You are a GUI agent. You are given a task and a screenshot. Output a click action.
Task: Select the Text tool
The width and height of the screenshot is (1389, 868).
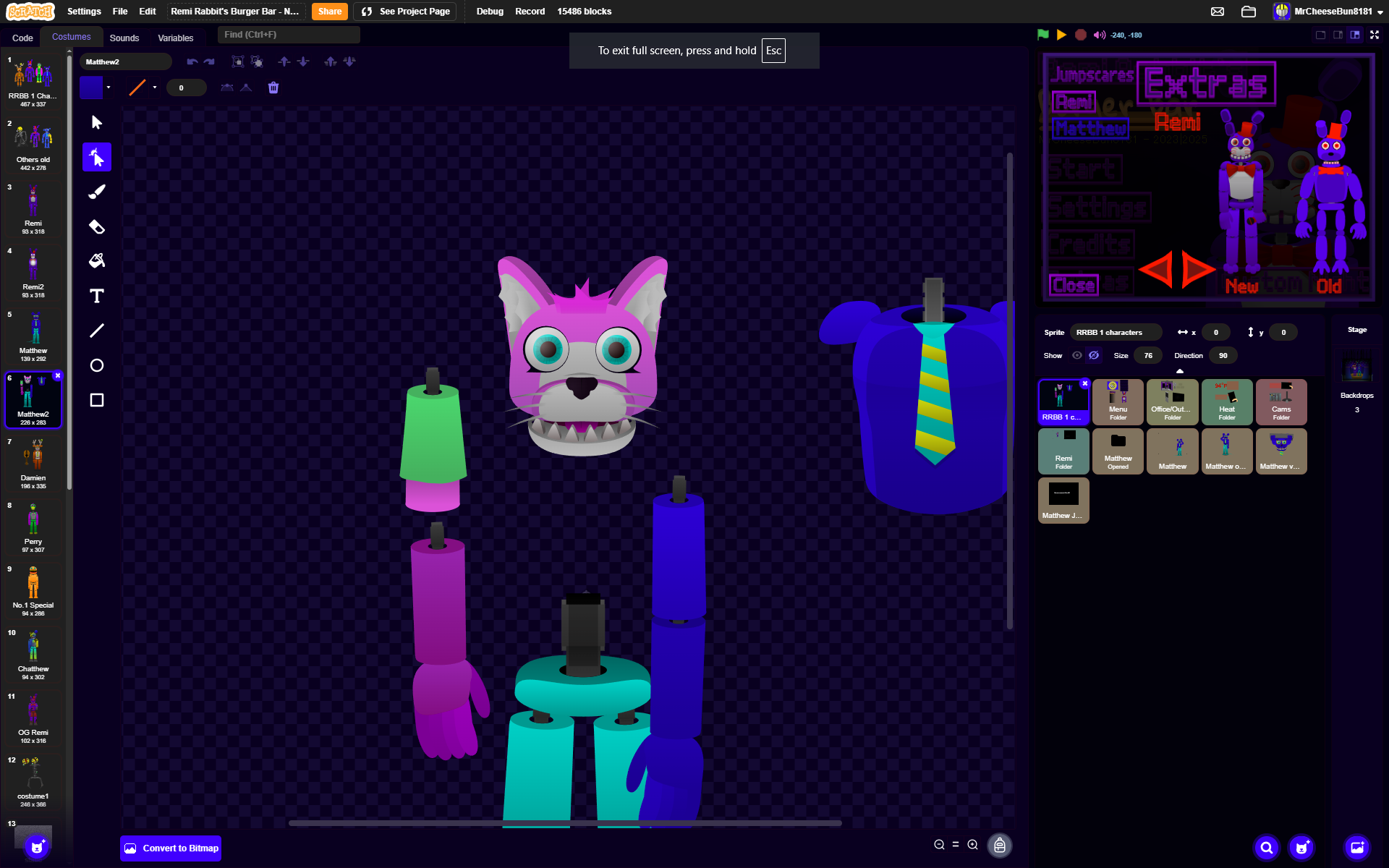[97, 296]
